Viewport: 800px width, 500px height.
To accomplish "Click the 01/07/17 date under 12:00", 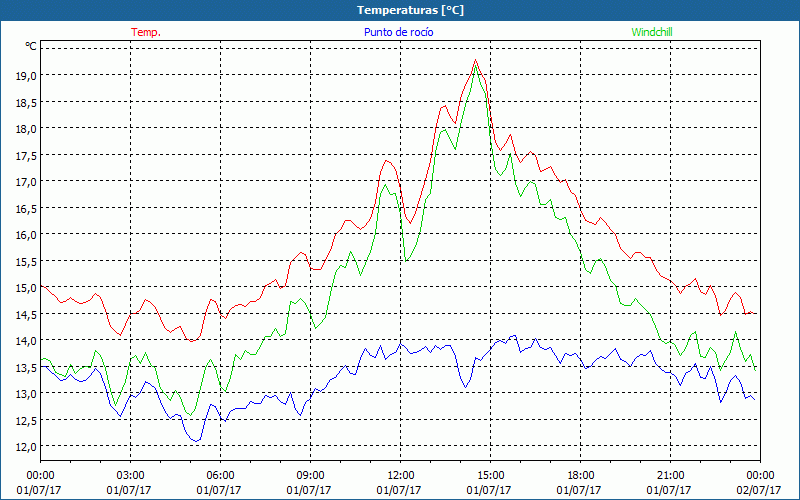I will [399, 490].
